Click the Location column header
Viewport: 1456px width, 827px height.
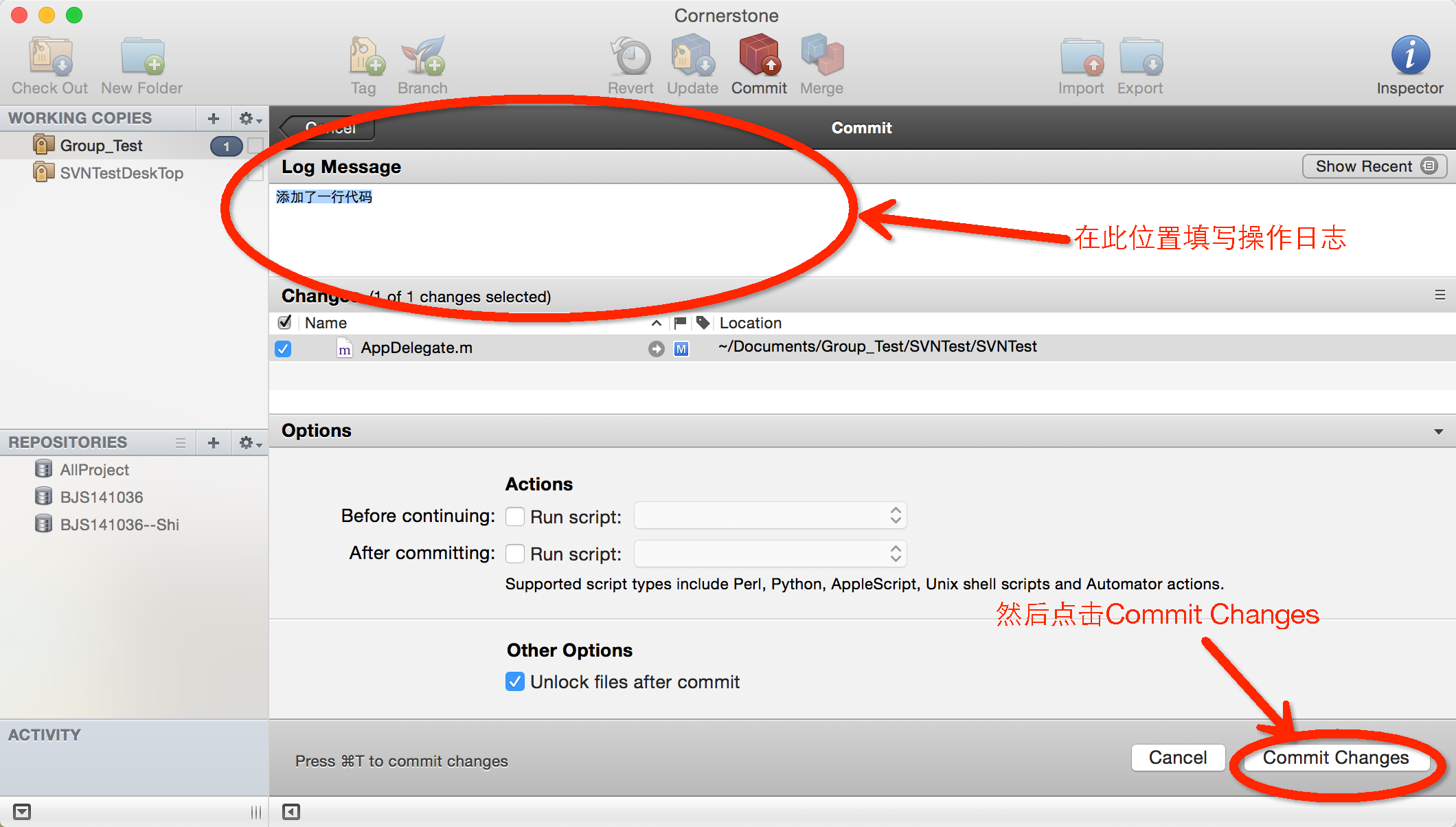(x=750, y=323)
